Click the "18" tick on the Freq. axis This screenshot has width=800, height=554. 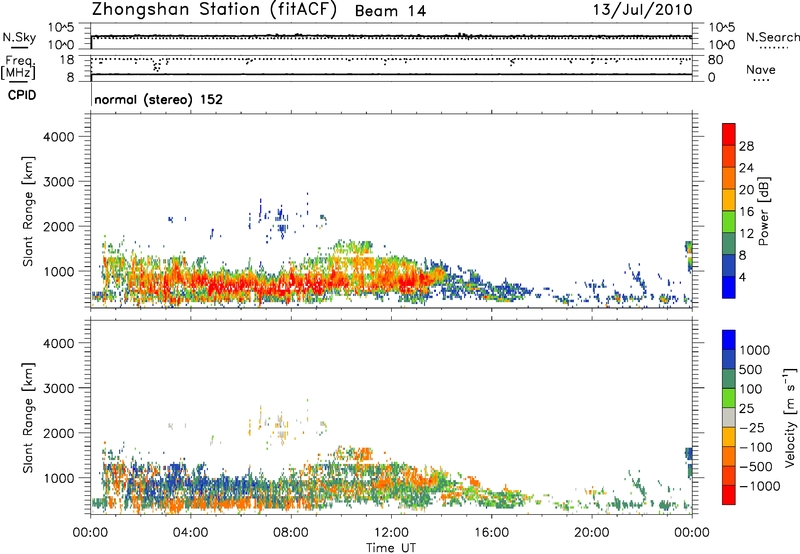[x=67, y=60]
